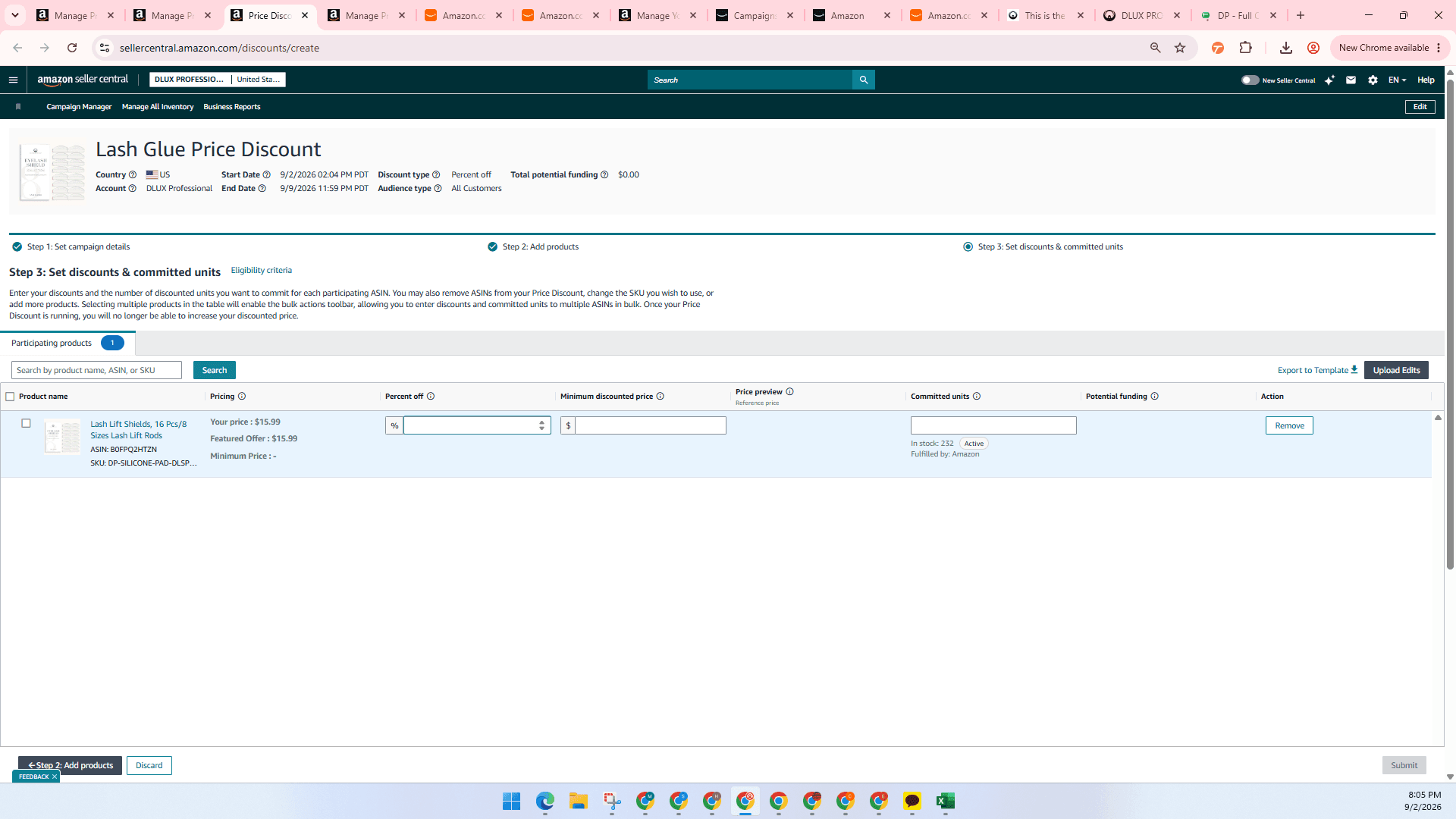Click the Submit button
The height and width of the screenshot is (819, 1456).
click(1404, 765)
